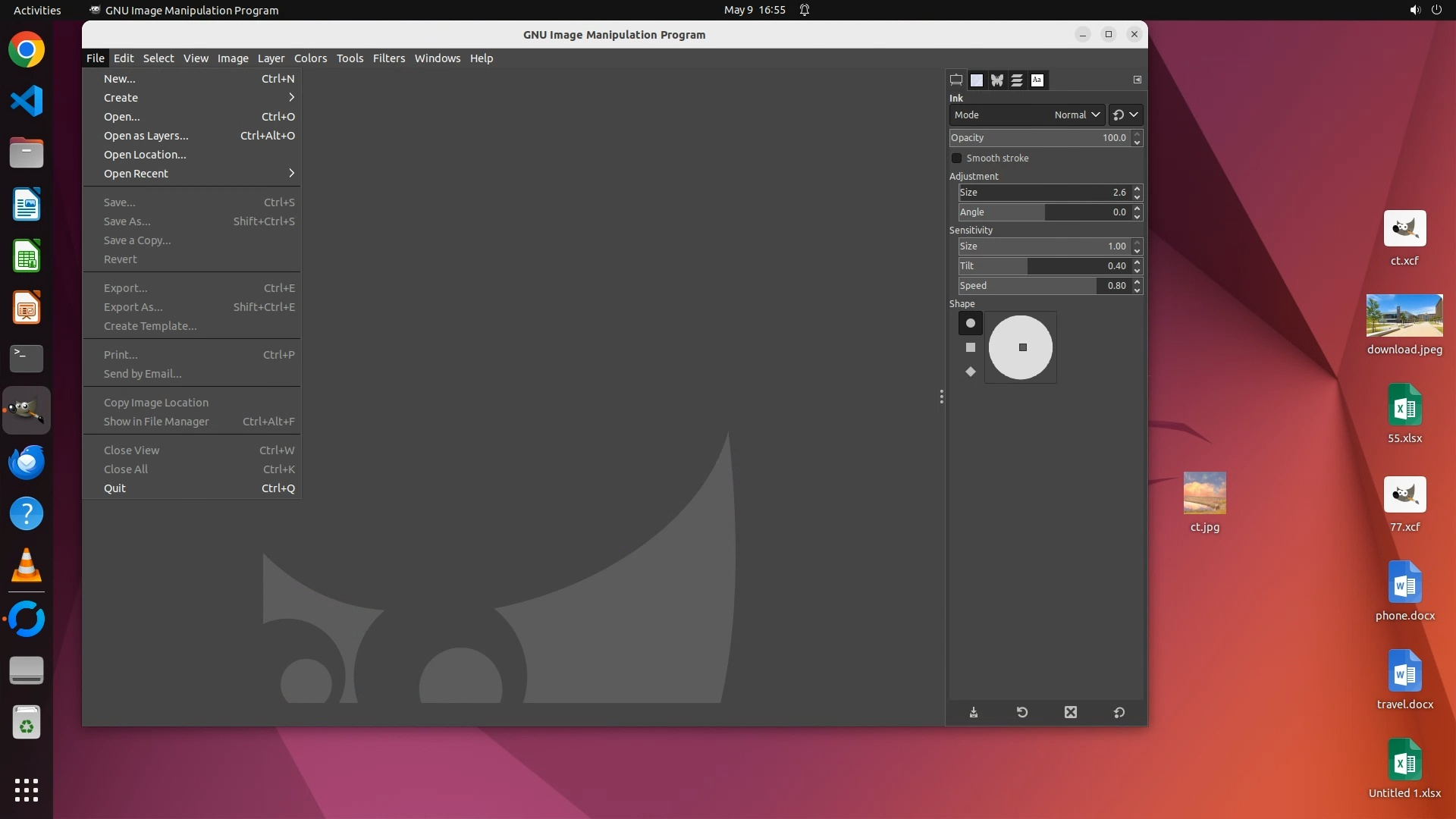Click Delete Tool Preset X icon
Screen dimensions: 1456x819
pos(1070,712)
